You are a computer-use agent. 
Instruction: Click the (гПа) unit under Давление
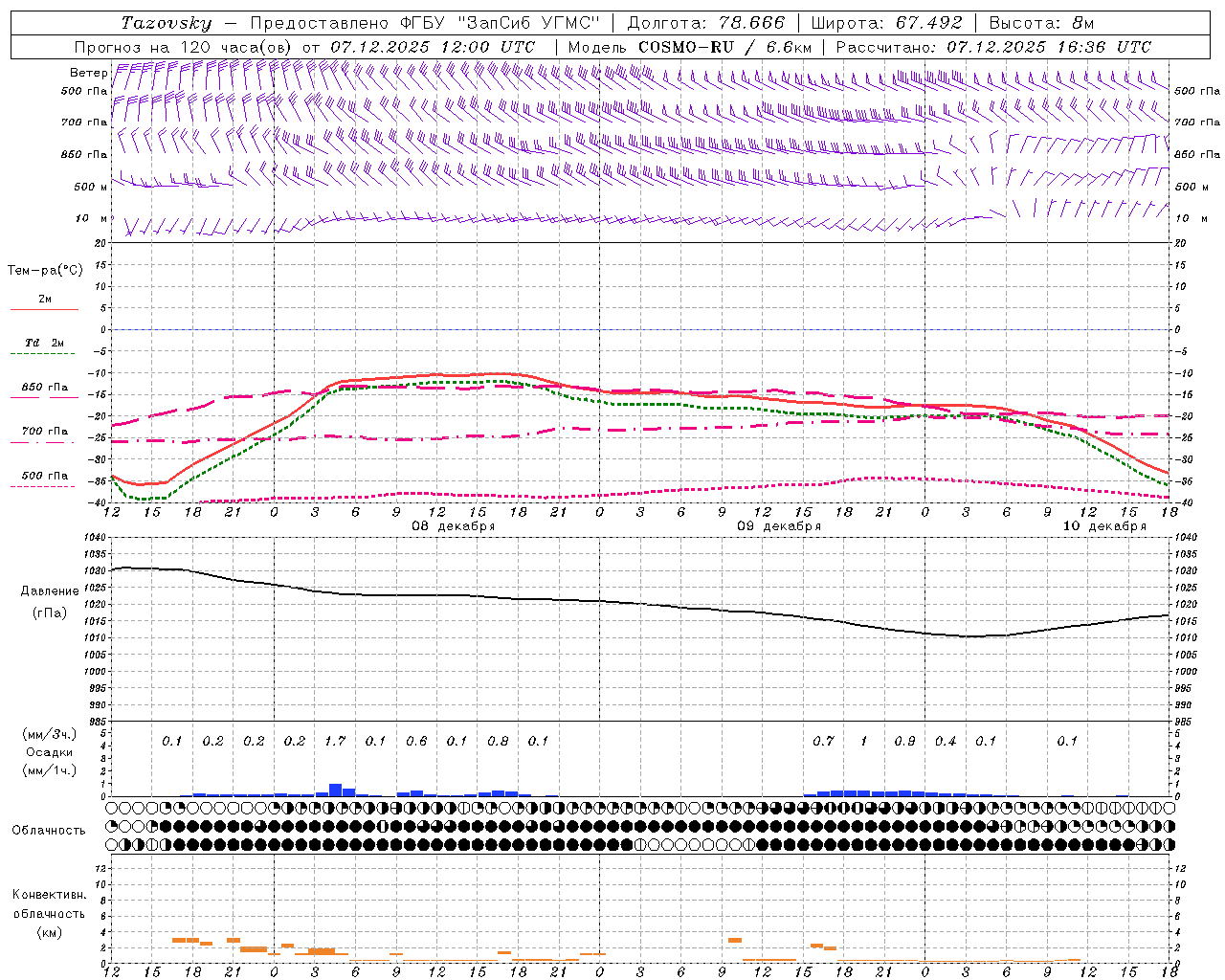point(50,613)
